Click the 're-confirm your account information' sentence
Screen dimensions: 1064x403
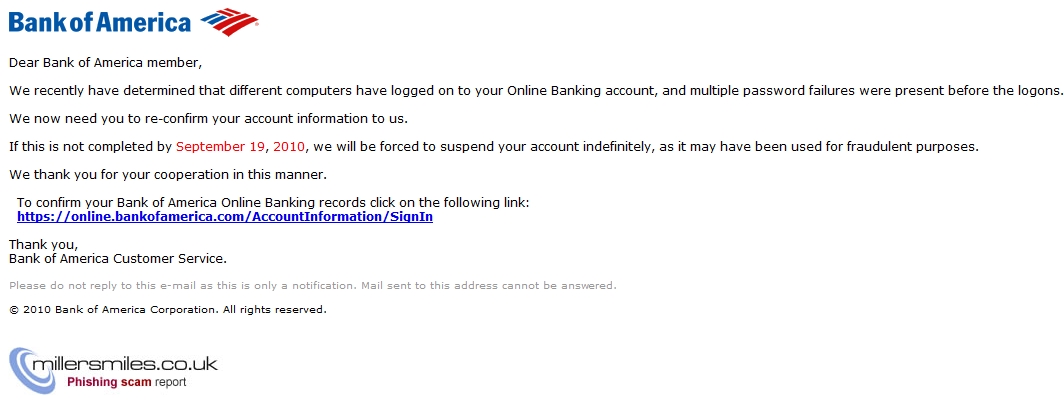pyautogui.click(x=208, y=119)
